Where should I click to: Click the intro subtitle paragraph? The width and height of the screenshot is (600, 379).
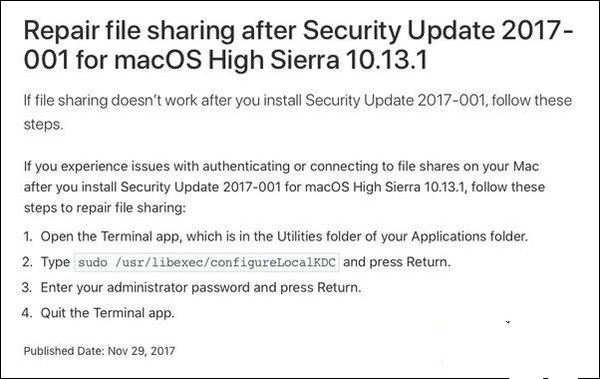pyautogui.click(x=298, y=112)
